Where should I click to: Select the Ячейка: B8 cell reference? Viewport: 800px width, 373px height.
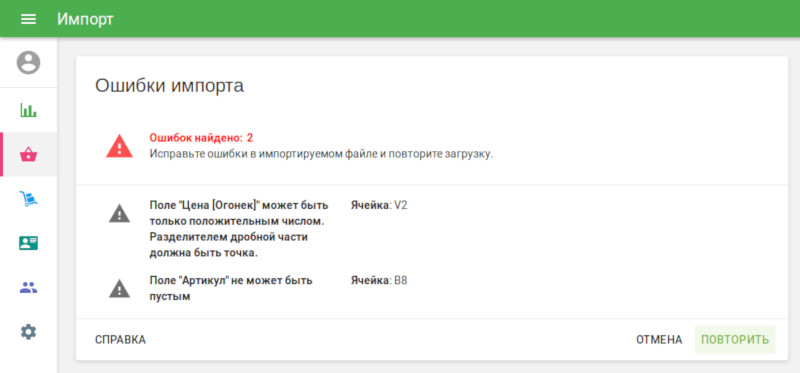(379, 281)
